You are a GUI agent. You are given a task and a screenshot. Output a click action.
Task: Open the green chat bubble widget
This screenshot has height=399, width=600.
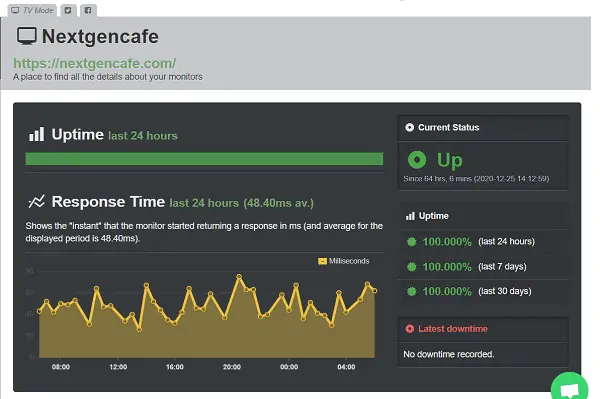click(570, 387)
